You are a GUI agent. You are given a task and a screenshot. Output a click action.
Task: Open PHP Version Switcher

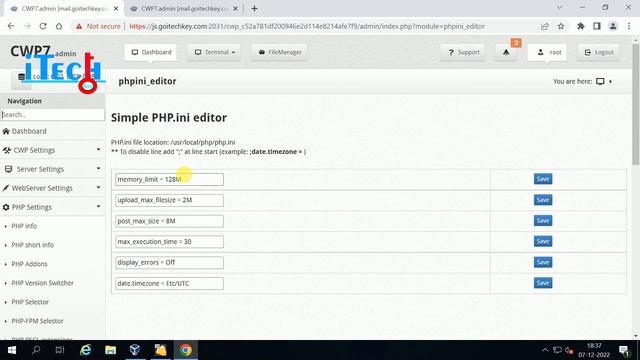click(42, 283)
